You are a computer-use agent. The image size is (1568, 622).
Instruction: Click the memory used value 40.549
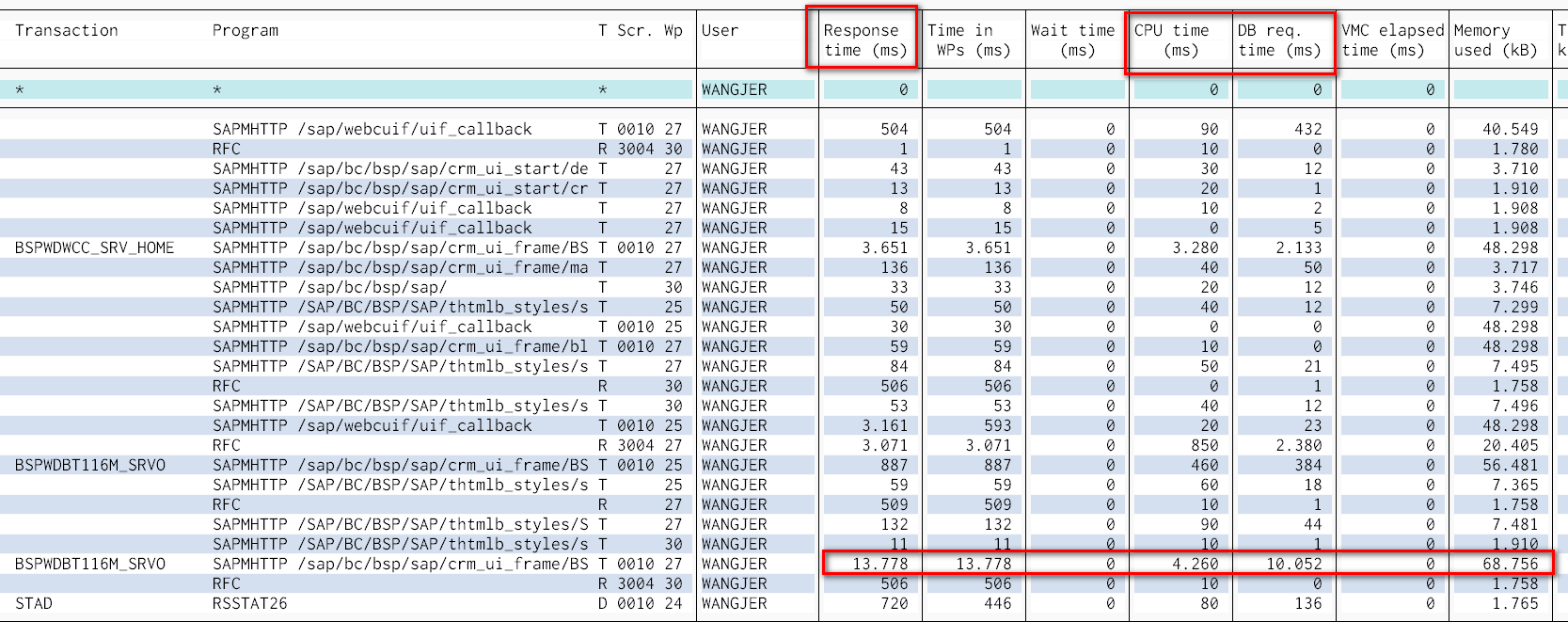(1511, 129)
